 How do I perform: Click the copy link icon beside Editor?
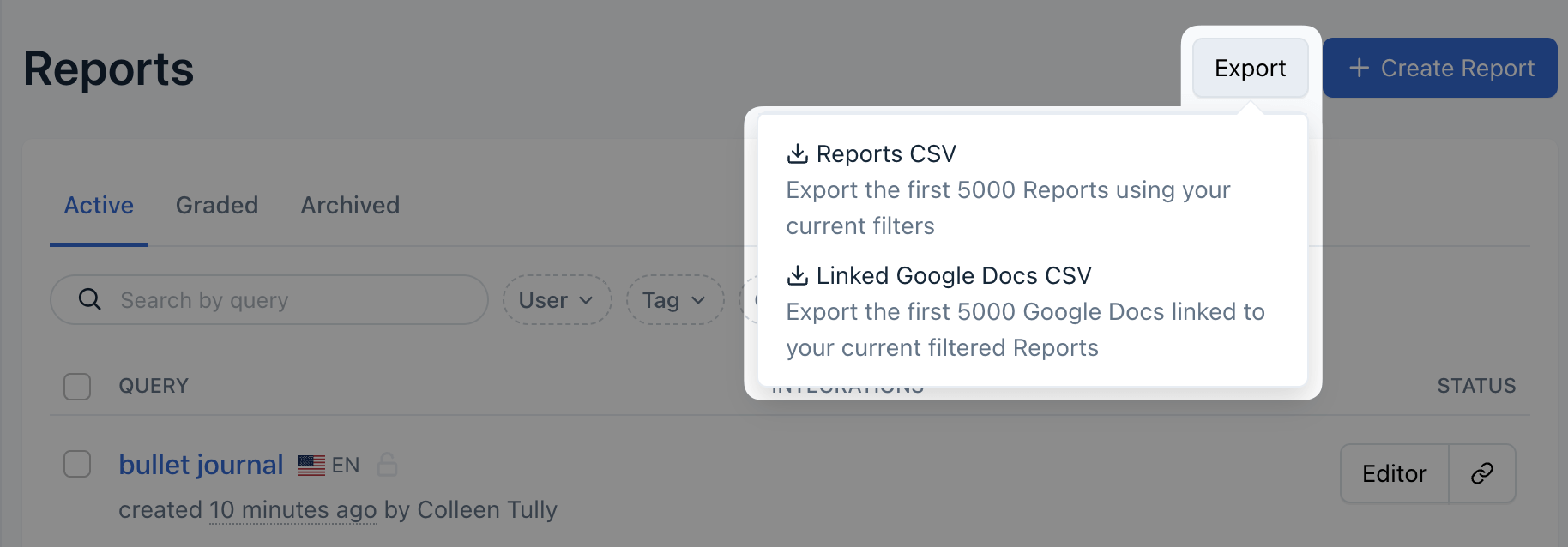1481,473
